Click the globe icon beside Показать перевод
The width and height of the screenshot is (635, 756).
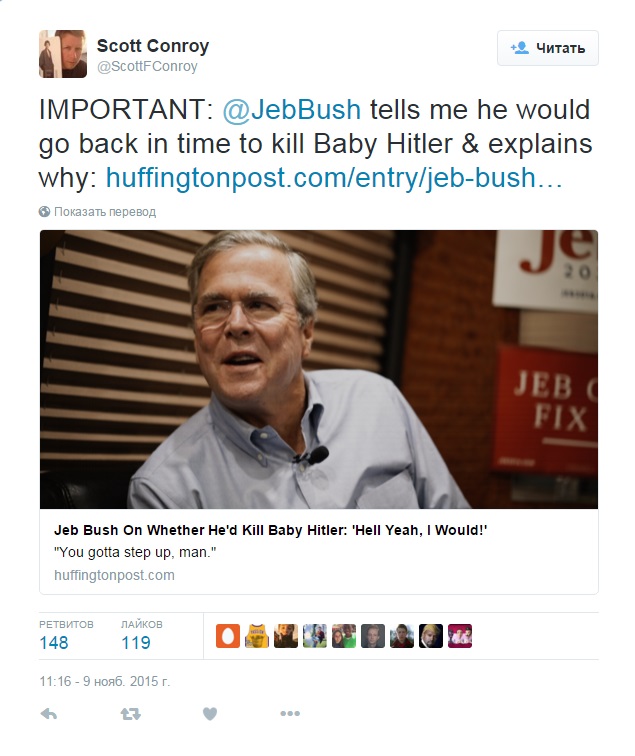click(x=45, y=212)
